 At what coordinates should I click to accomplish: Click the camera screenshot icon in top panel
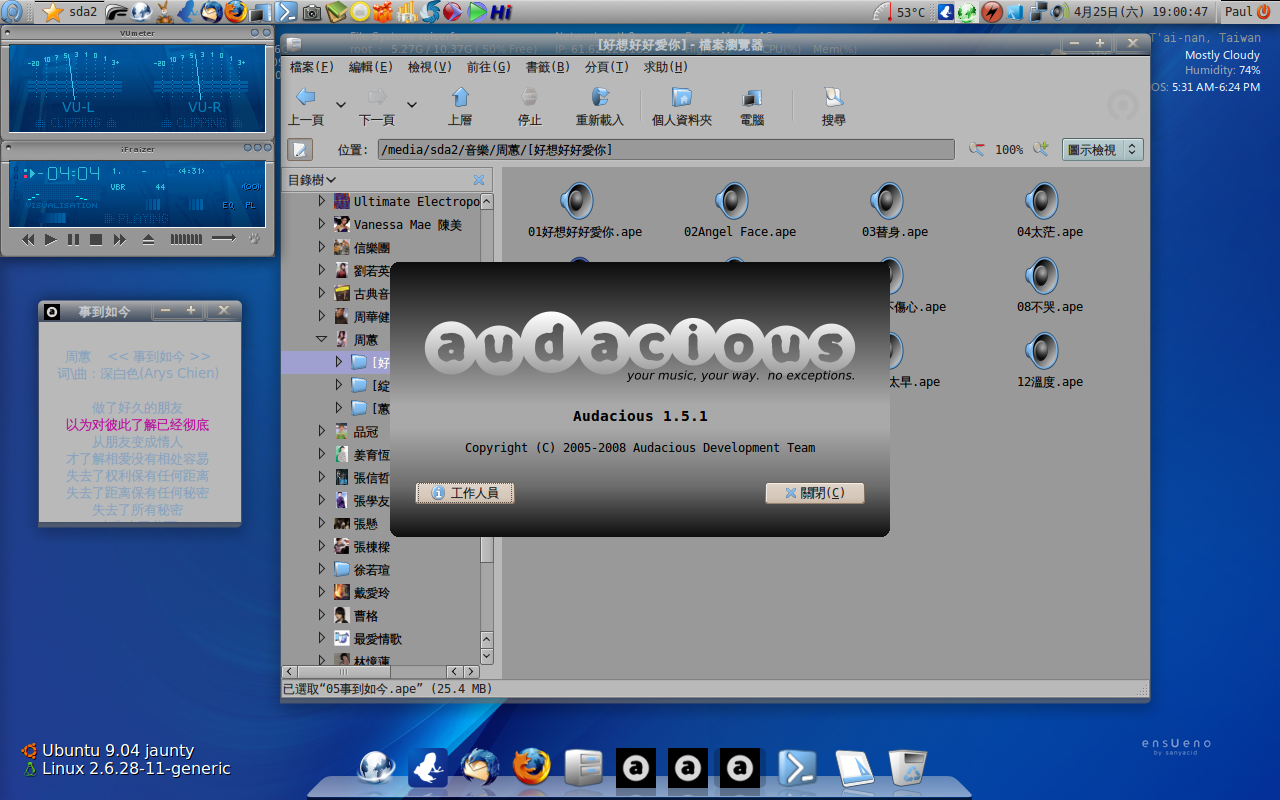[312, 12]
